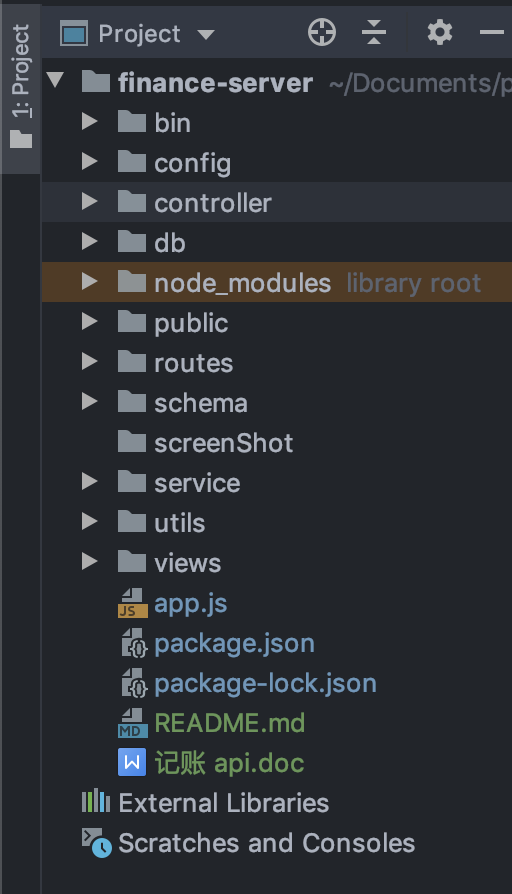
Task: Collapse all with the toolbar arrows icon
Action: click(x=374, y=32)
